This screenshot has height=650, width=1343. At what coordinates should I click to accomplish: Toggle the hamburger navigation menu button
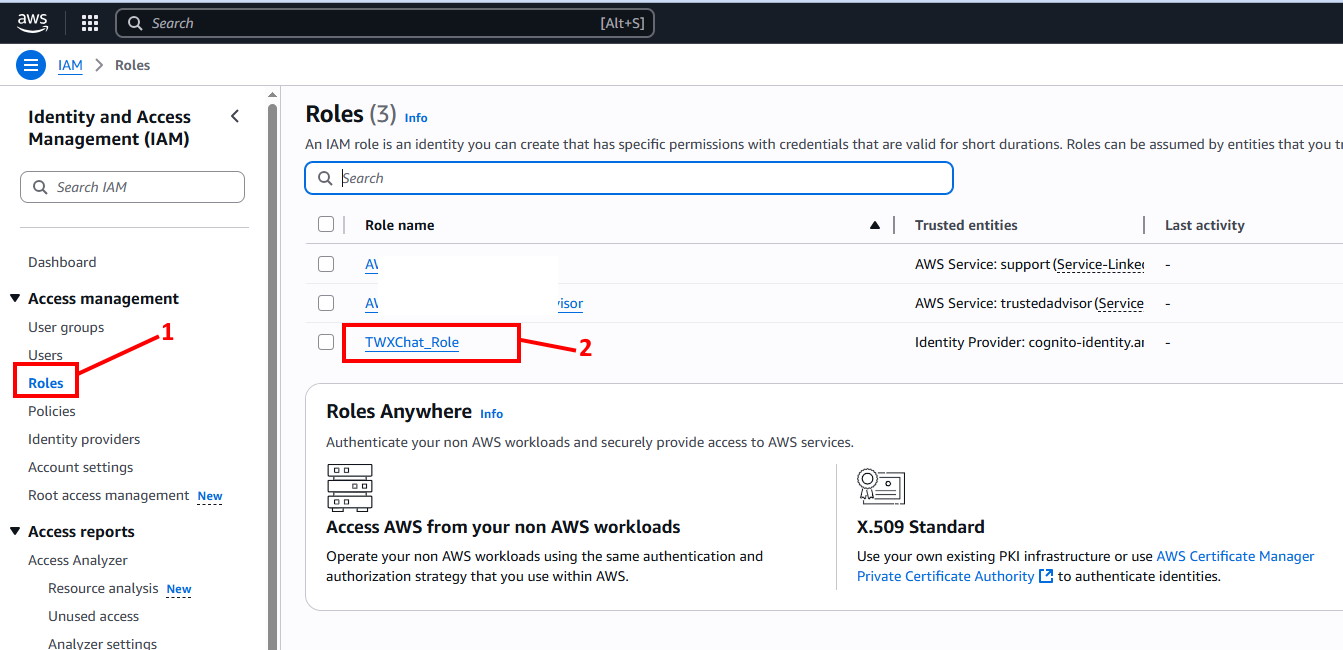(x=31, y=65)
